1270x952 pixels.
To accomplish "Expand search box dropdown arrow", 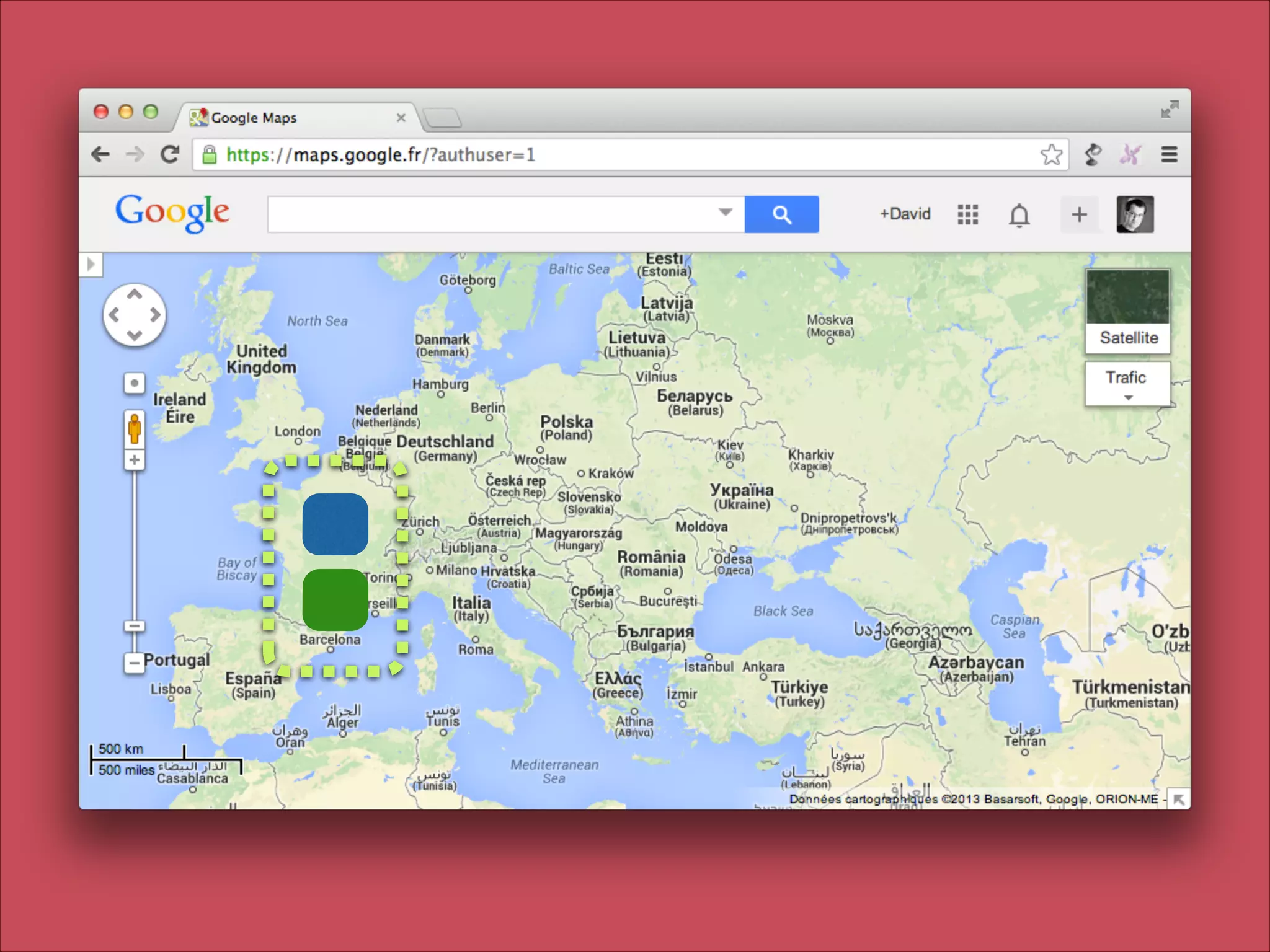I will 725,212.
